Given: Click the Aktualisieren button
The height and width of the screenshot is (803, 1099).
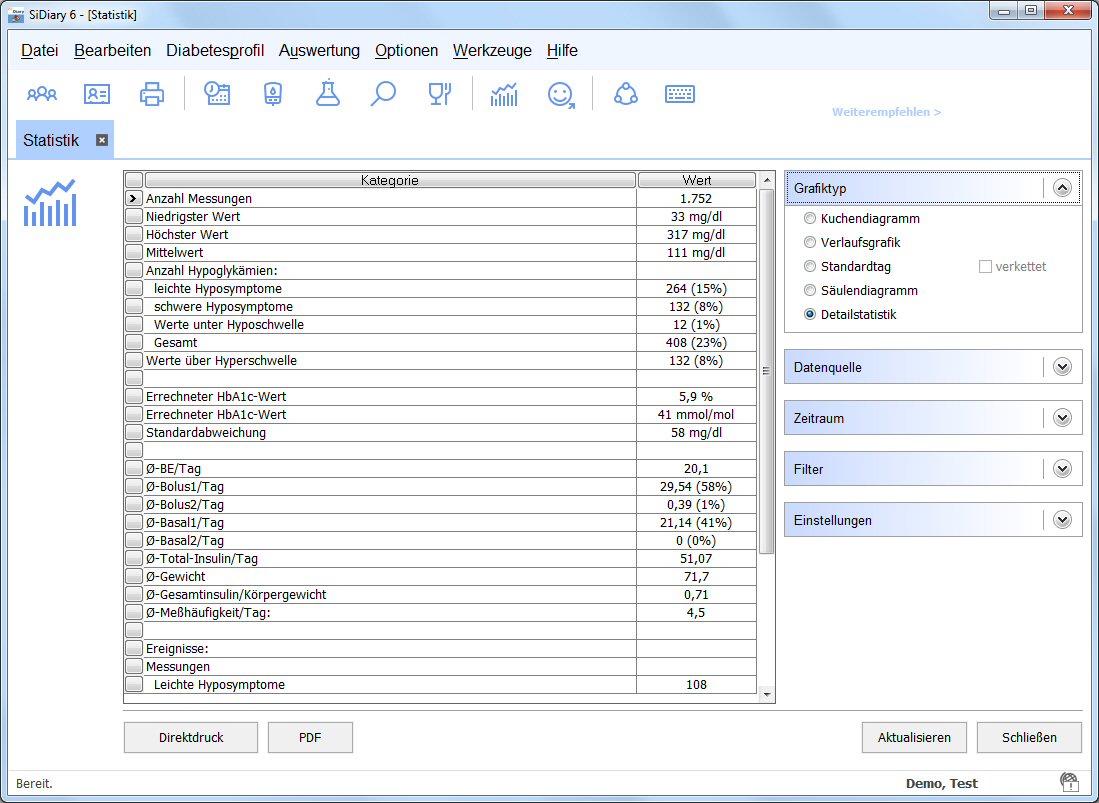Looking at the screenshot, I should coord(914,737).
